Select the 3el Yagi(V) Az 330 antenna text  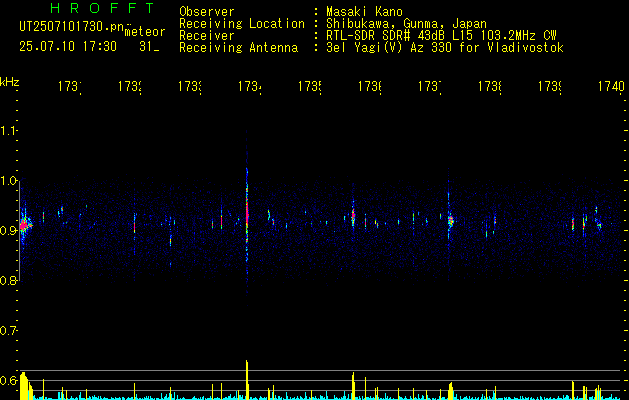[445, 48]
